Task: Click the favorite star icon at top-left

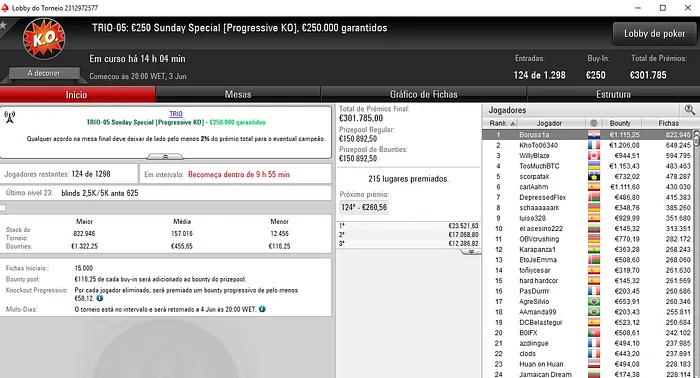Action: [x=4, y=25]
